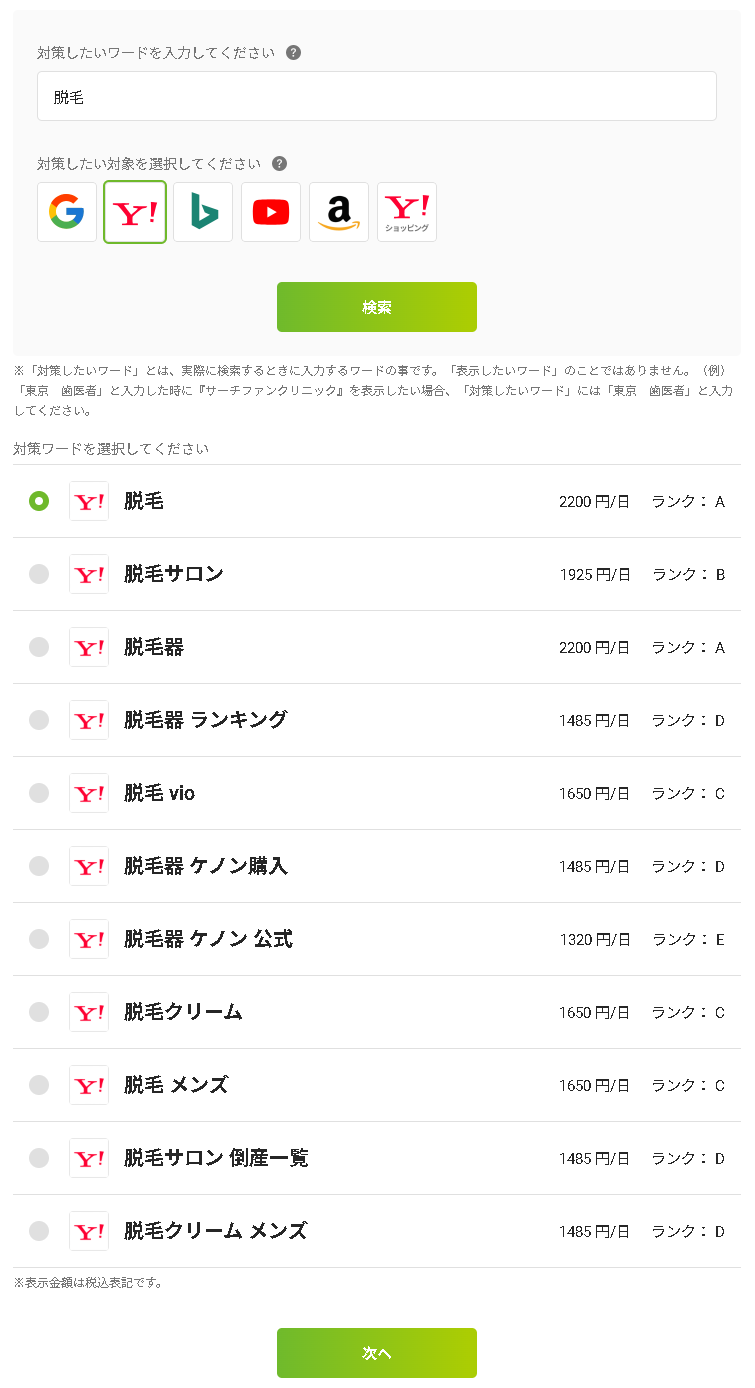Choose the 脱毛器 ランキング radio option
Viewport: 755px width, 1388px height.
[39, 720]
